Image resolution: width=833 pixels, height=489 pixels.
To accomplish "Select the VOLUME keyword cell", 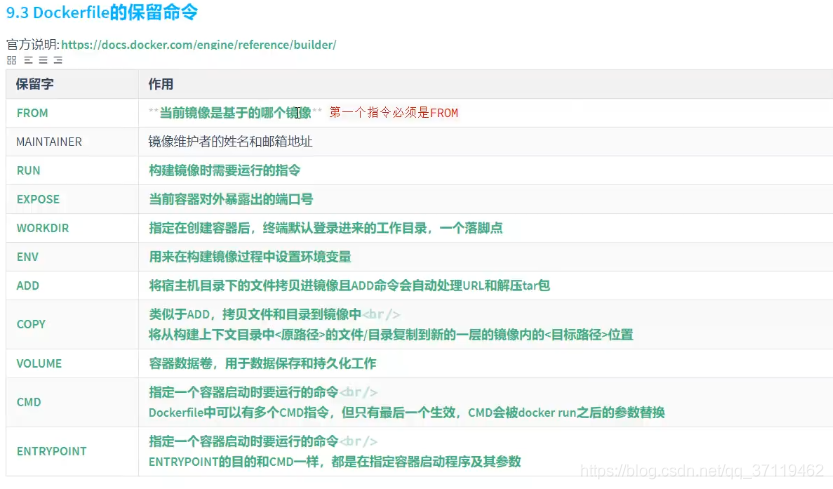I will click(72, 364).
